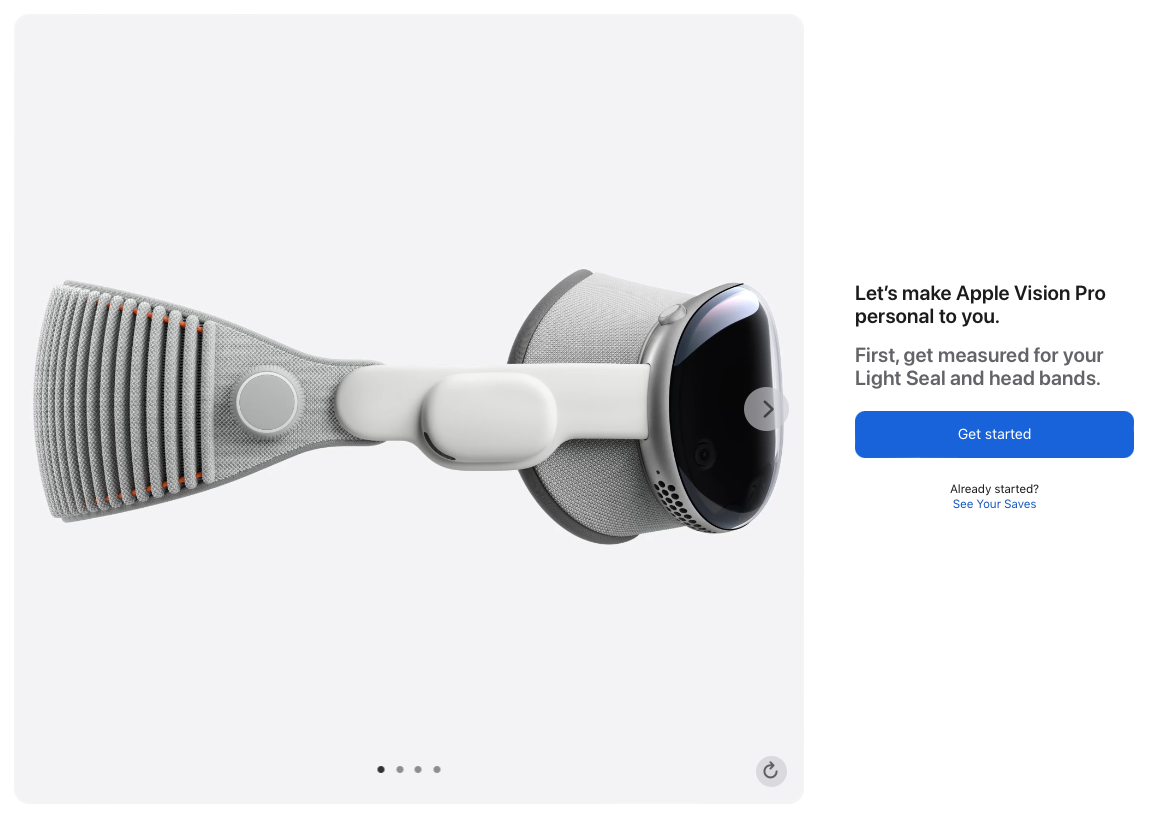1153x820 pixels.
Task: Click the "Already started?" label
Action: pos(994,489)
